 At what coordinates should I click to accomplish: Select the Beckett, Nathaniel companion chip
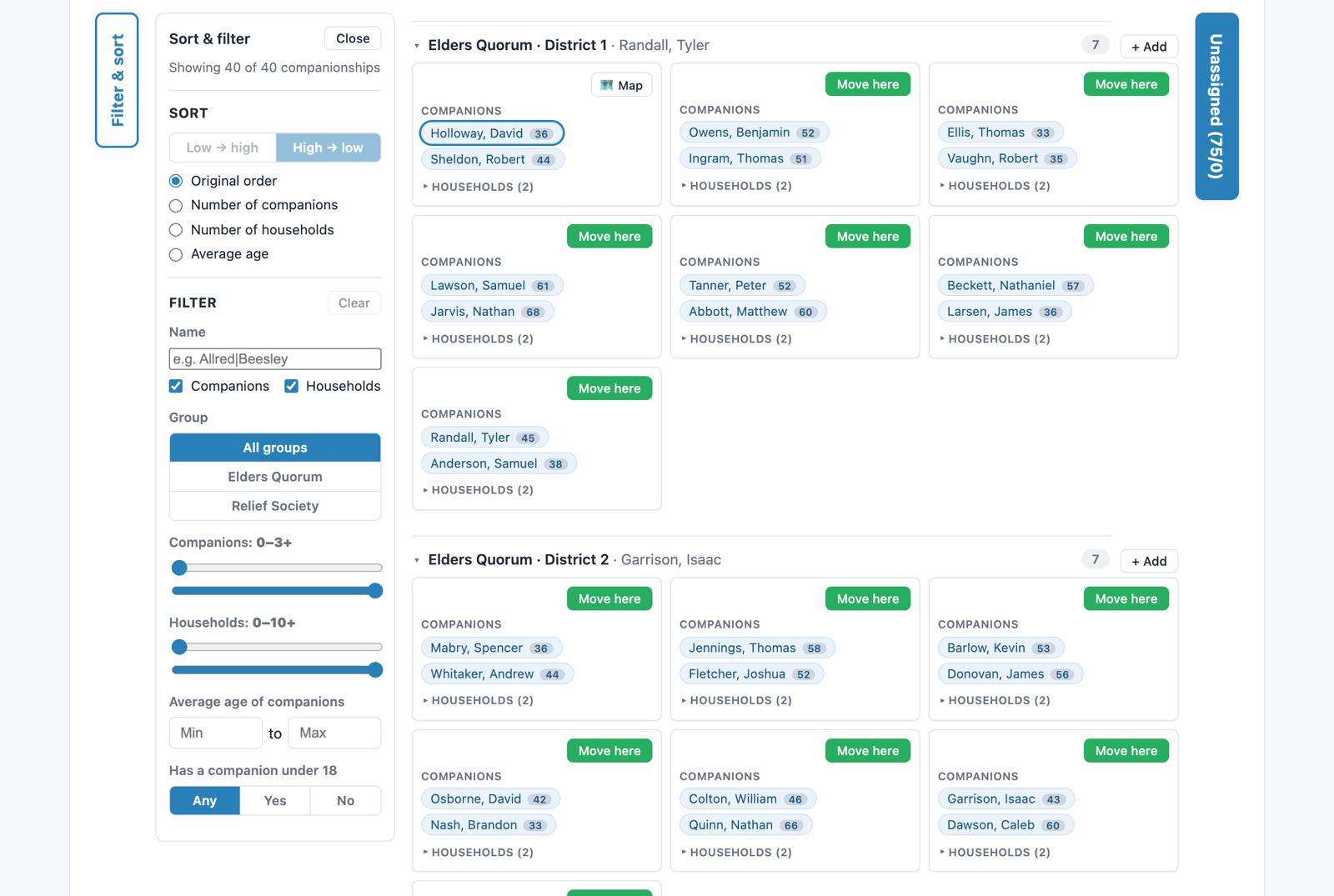1016,285
